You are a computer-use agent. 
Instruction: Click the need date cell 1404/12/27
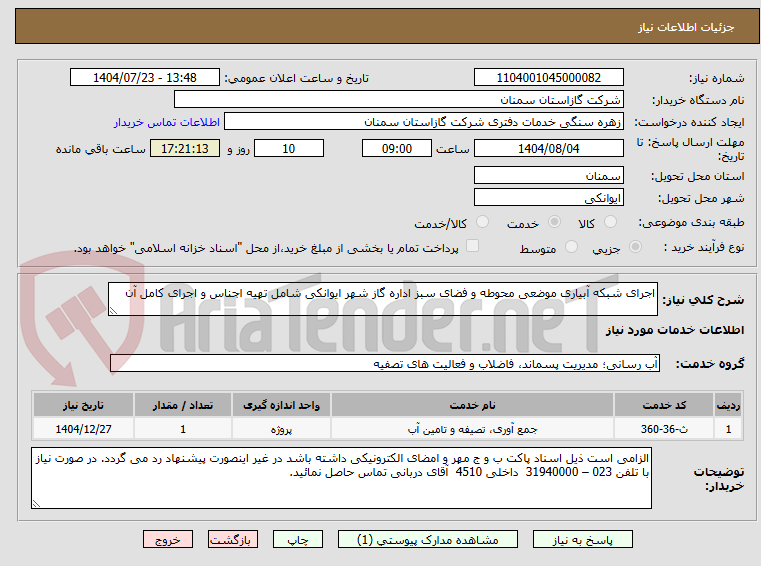[83, 429]
